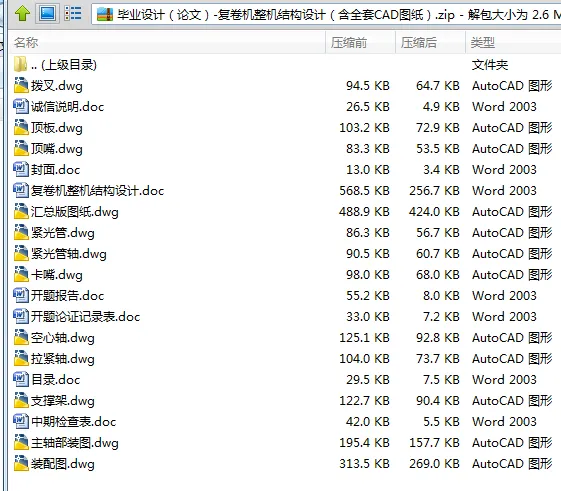Click the 42.0 KB size value

tap(368, 422)
